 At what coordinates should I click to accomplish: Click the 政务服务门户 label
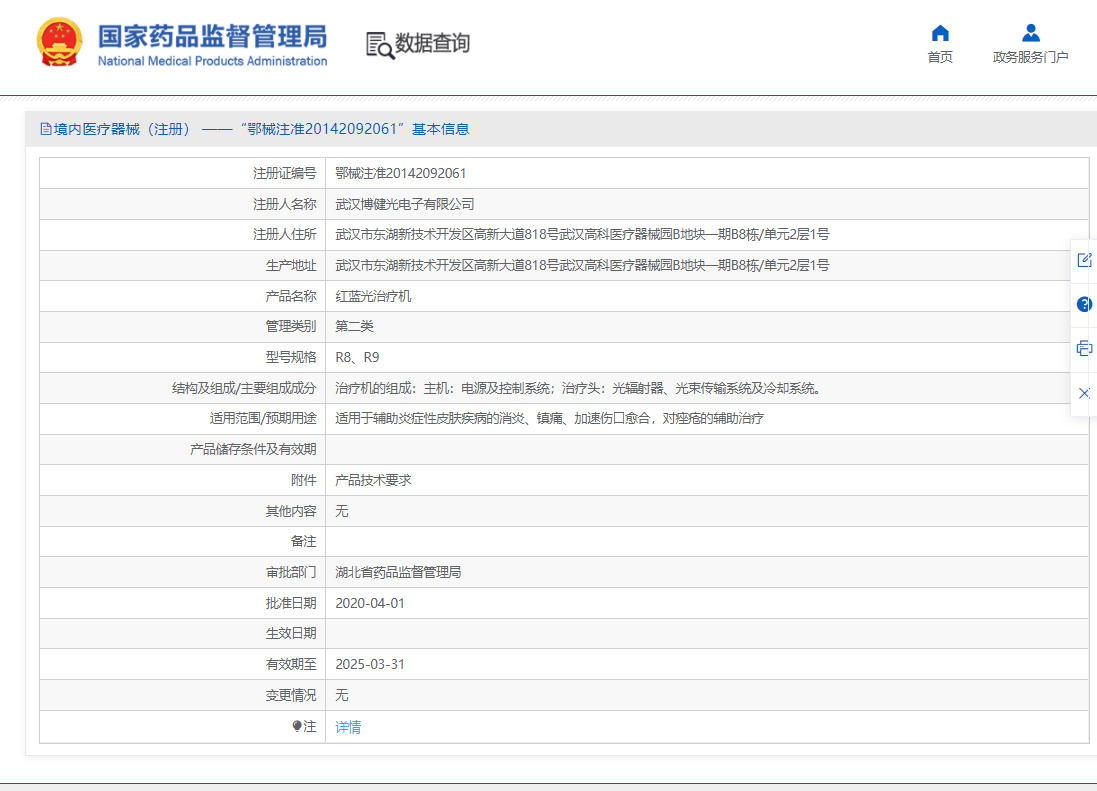click(x=1031, y=57)
